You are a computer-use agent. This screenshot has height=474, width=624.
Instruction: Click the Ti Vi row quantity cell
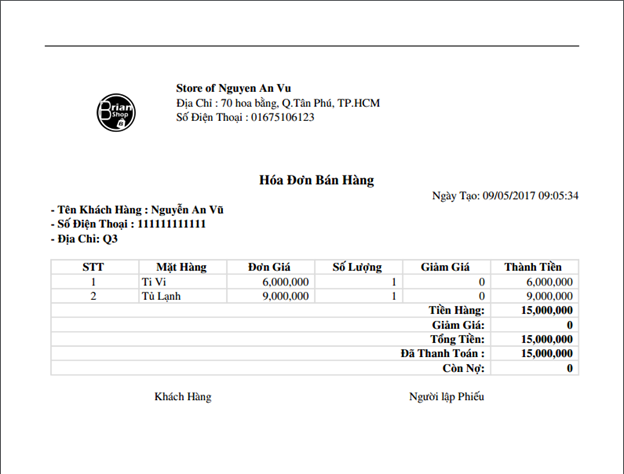click(x=359, y=282)
